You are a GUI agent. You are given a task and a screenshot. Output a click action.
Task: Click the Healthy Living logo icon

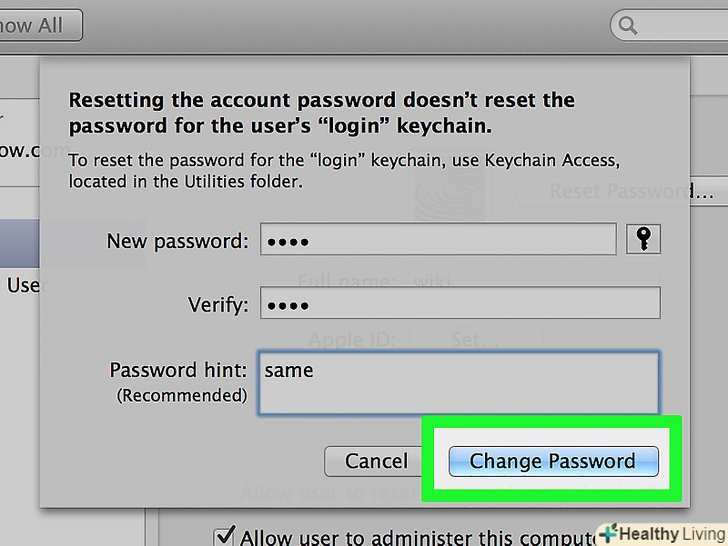click(608, 534)
